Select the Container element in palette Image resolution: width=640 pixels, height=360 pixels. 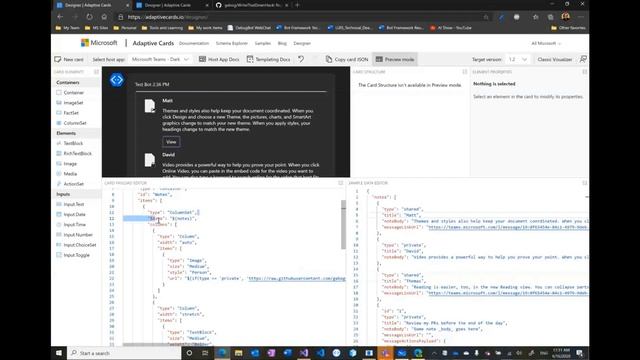[73, 93]
